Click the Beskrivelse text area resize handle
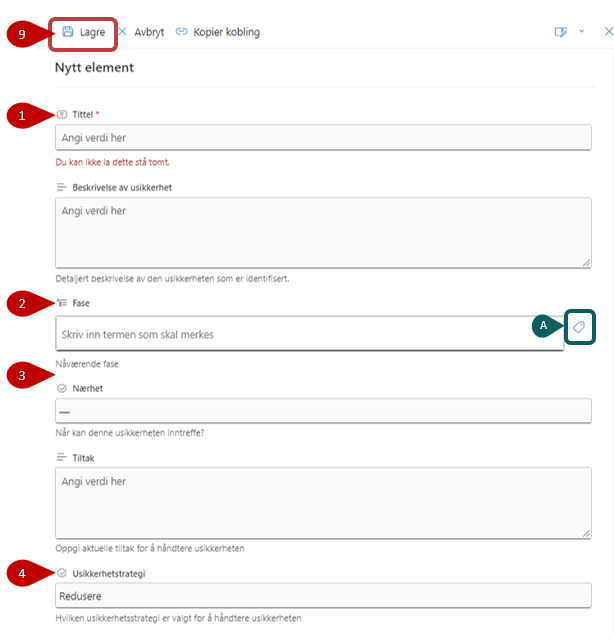The image size is (614, 643). (585, 262)
